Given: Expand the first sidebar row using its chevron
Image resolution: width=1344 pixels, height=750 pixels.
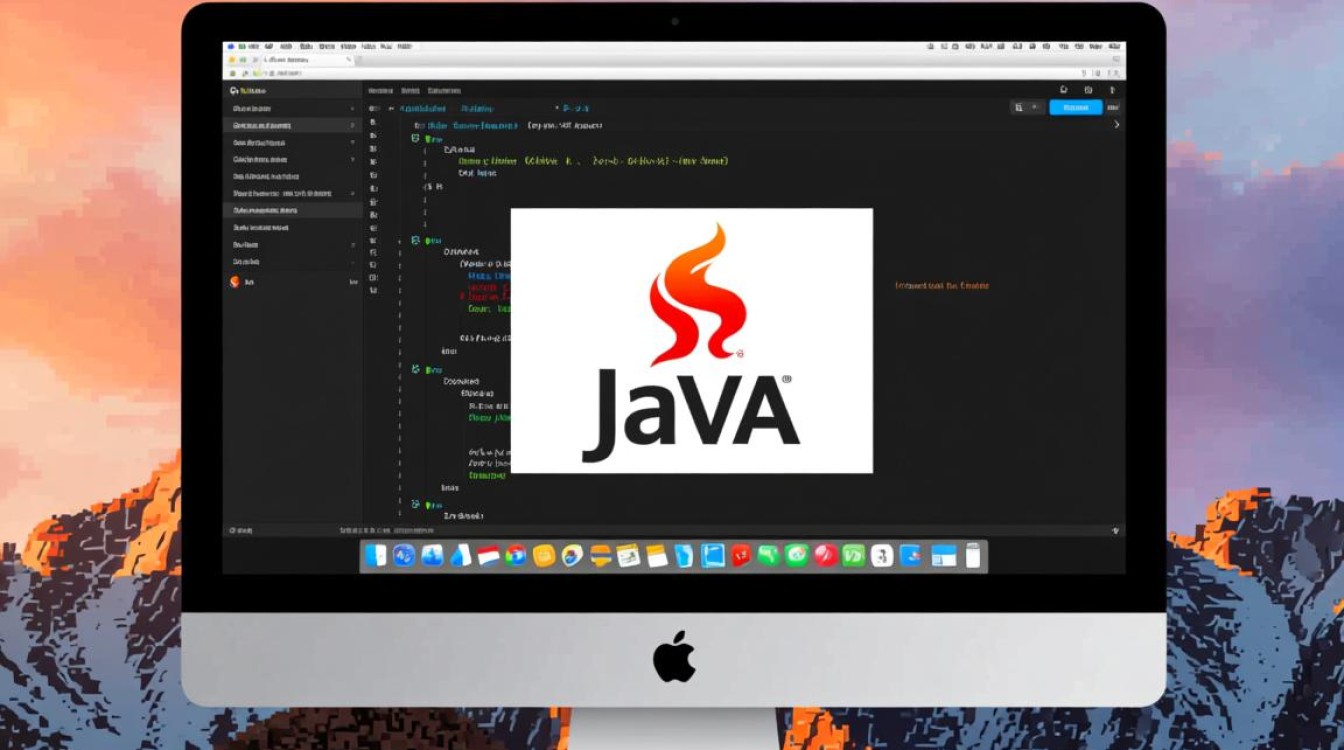Looking at the screenshot, I should pos(352,108).
